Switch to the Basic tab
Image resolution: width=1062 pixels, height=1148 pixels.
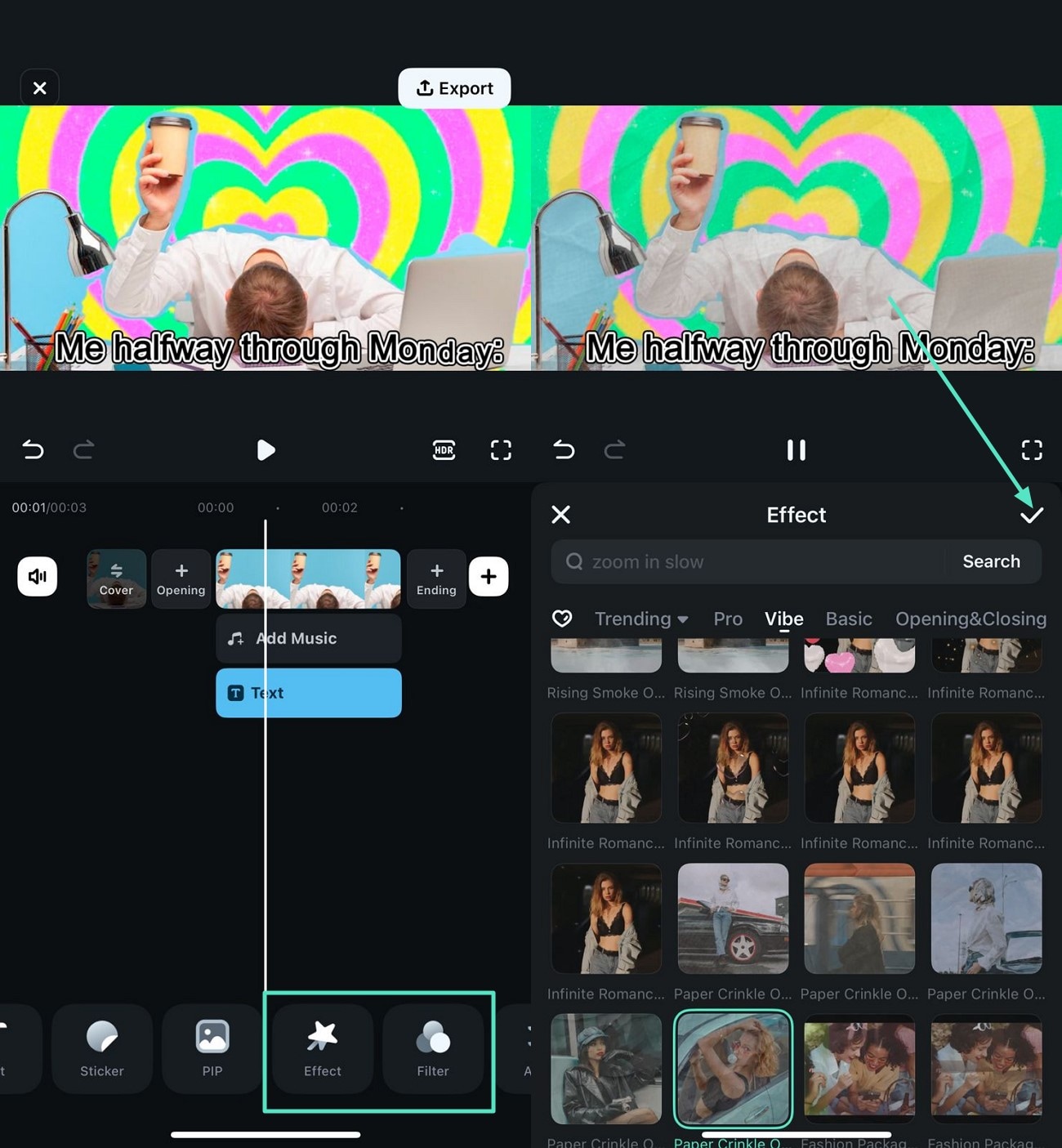click(849, 619)
